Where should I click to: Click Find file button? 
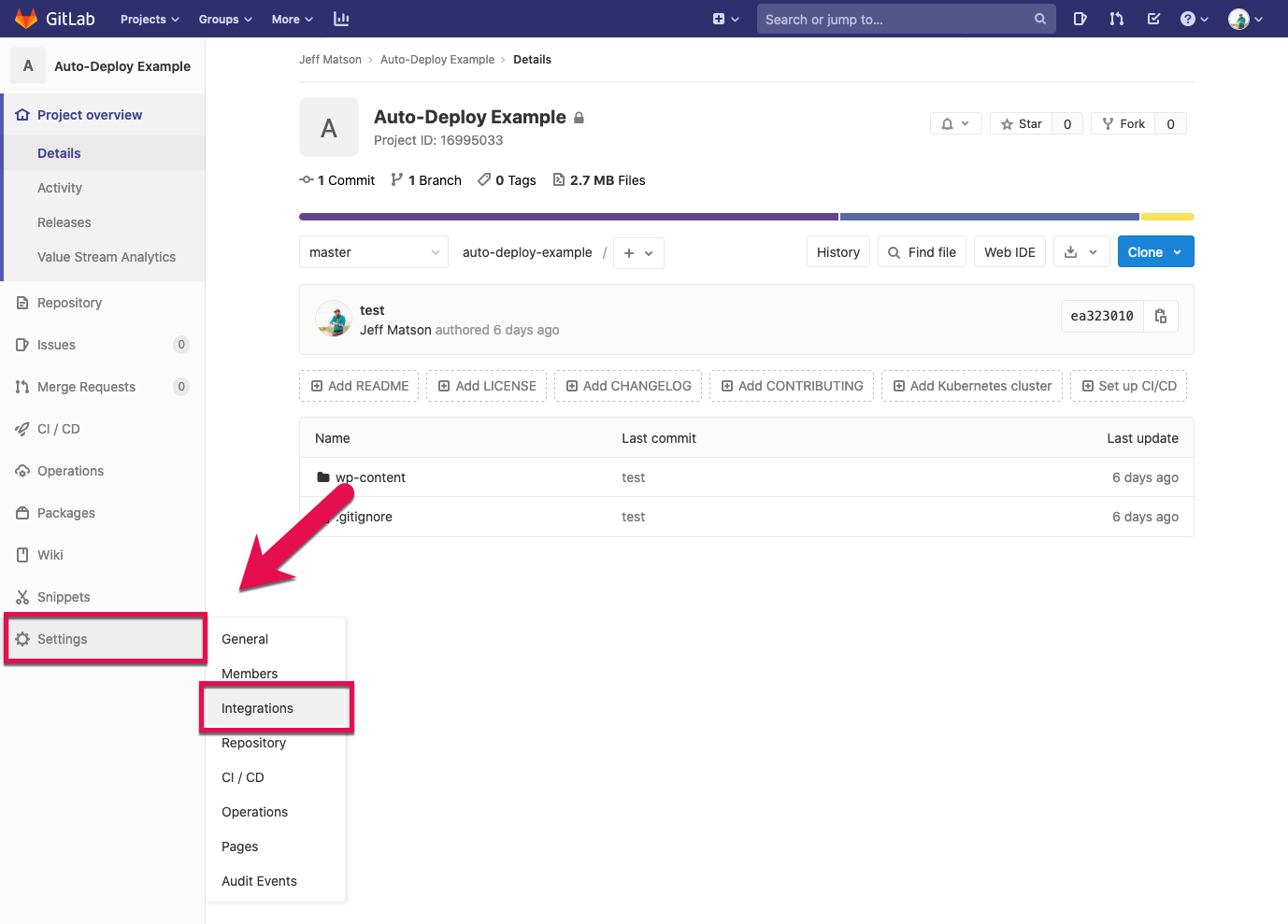pos(922,252)
